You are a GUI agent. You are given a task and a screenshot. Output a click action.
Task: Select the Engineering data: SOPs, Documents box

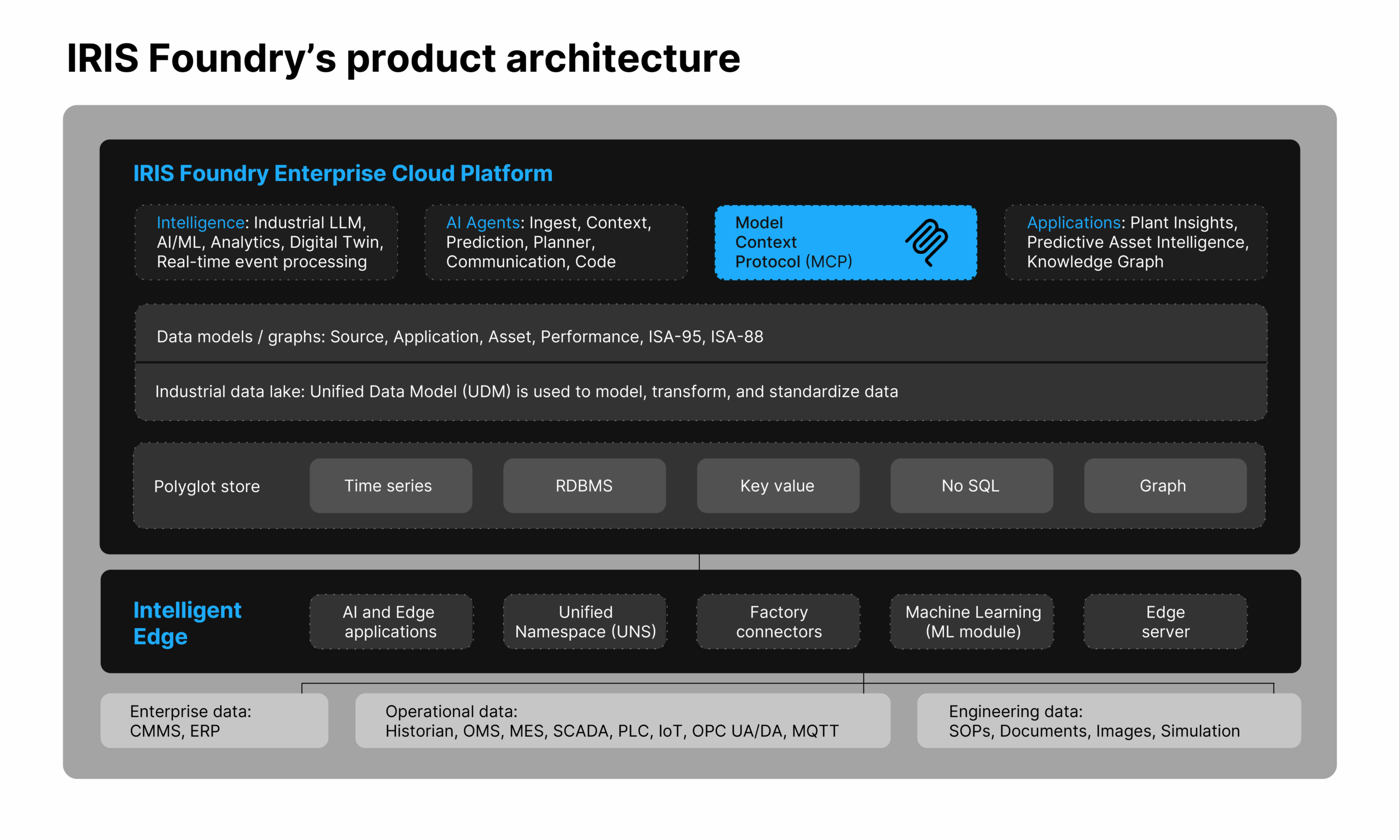(x=1109, y=721)
